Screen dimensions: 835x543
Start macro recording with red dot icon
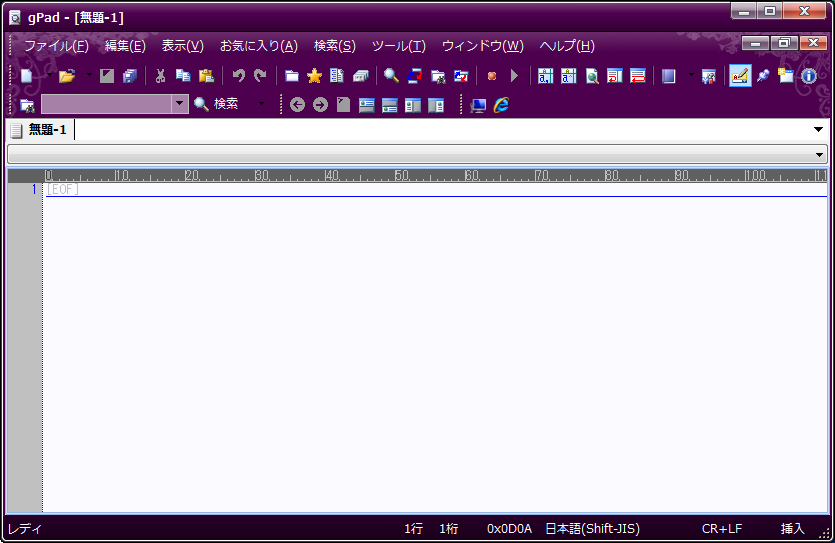(x=492, y=76)
